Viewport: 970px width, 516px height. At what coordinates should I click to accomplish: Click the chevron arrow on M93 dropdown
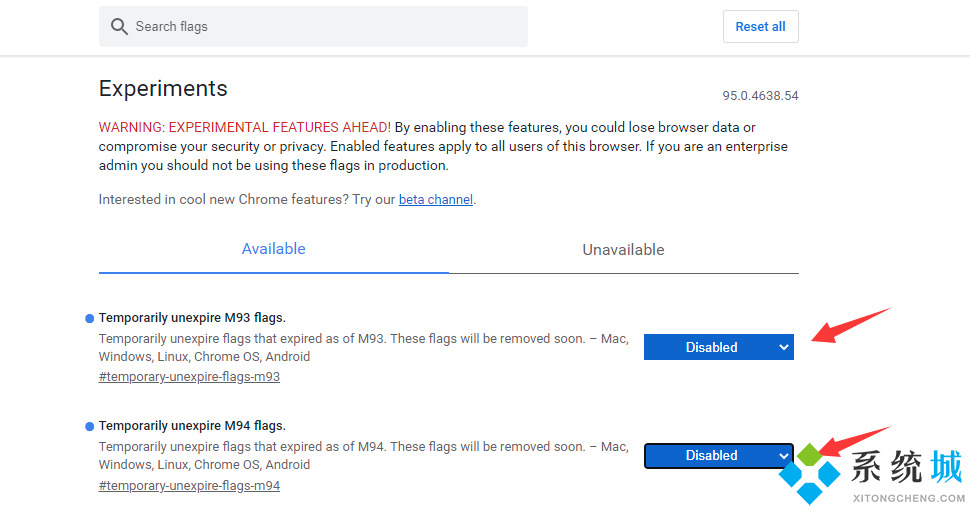tap(782, 347)
